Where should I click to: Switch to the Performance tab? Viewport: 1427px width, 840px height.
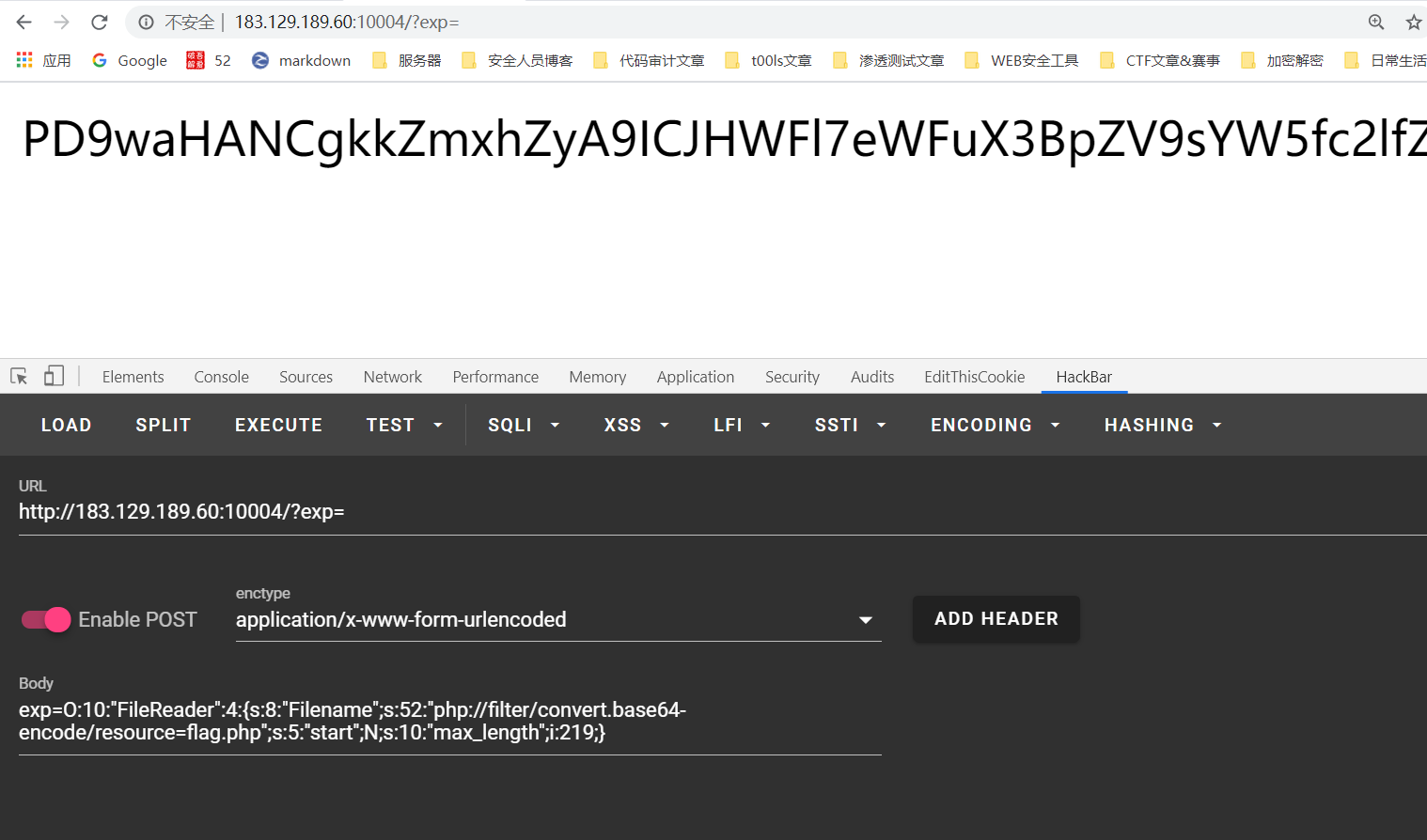click(495, 377)
